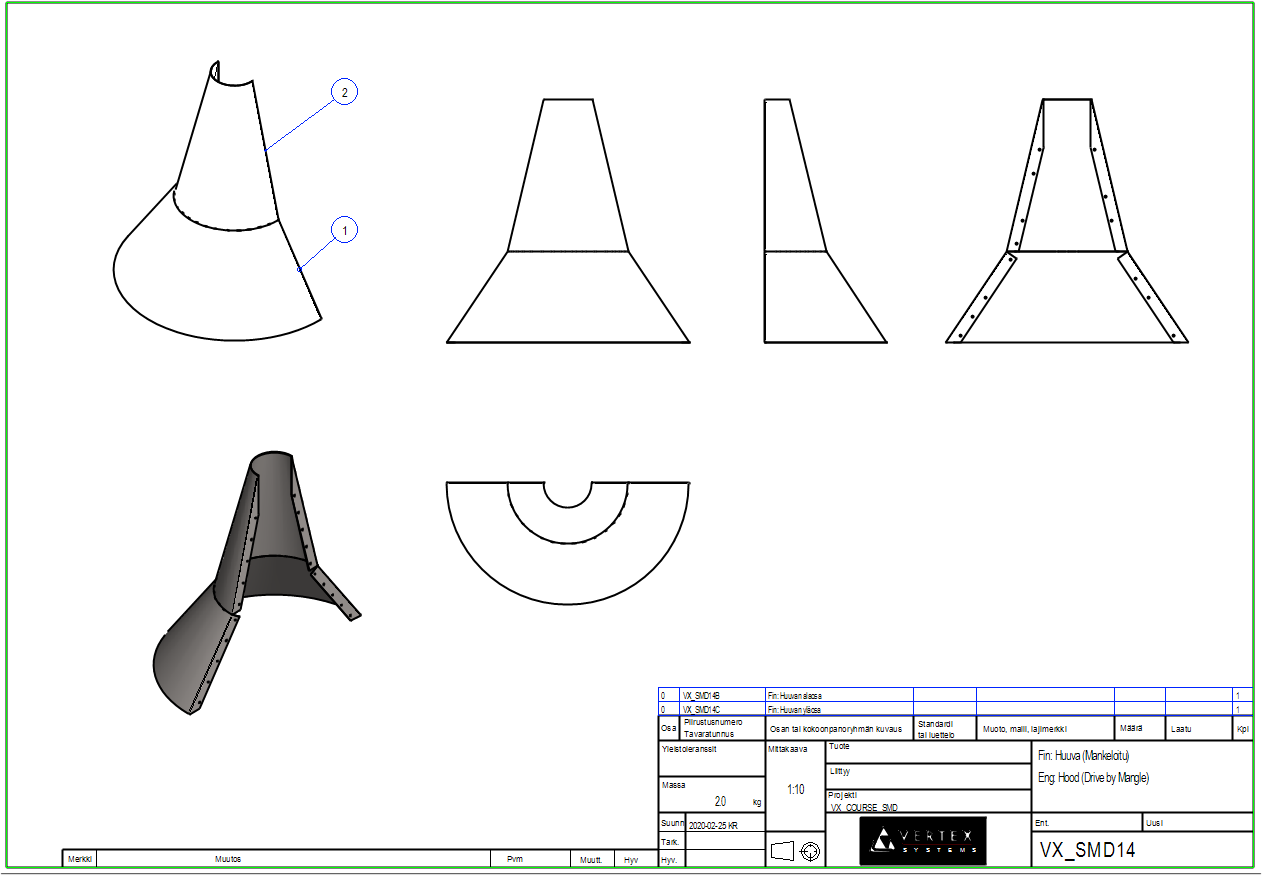Viewport: 1262px width, 876px height.
Task: Click balloon number 2 on isometric view
Action: (344, 93)
